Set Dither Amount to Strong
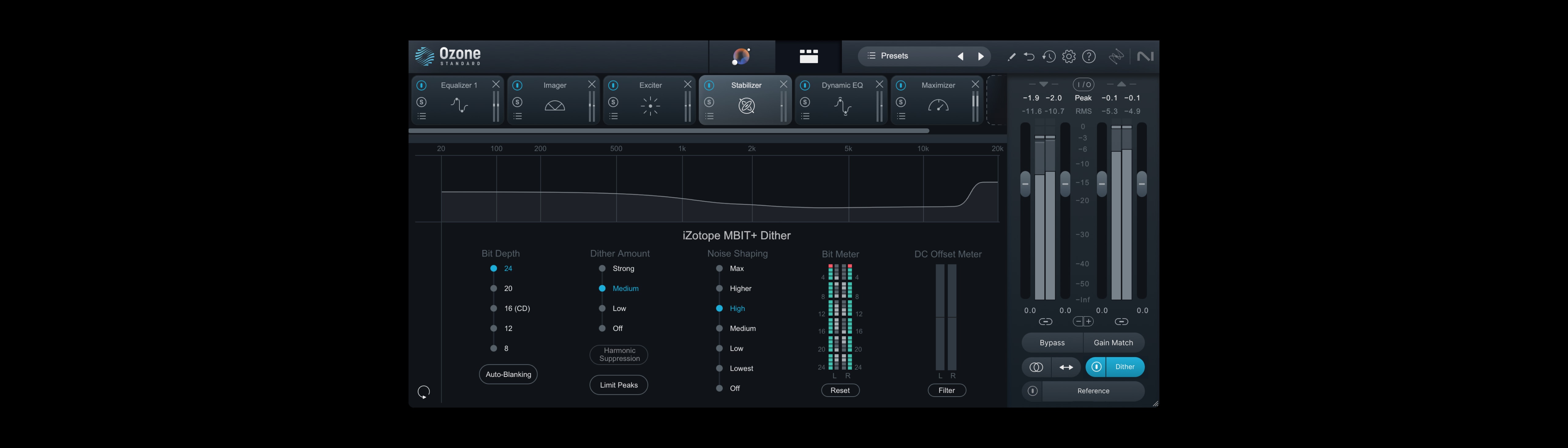Screen dimensions: 1568x448 pyautogui.click(x=616, y=268)
